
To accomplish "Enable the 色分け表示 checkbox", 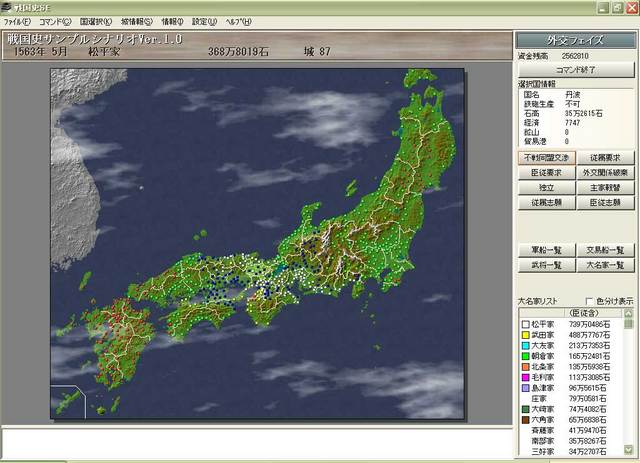I will tap(589, 301).
